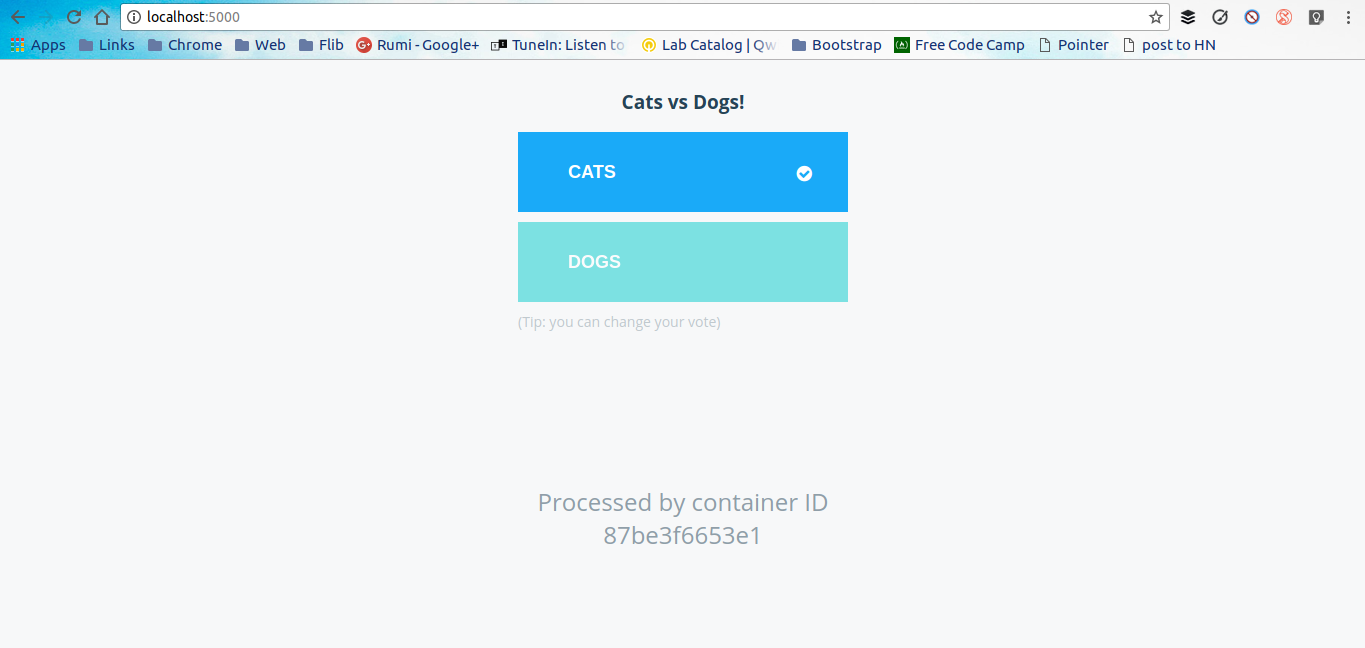This screenshot has height=648, width=1365.
Task: Vote for DOGS
Action: 682,262
